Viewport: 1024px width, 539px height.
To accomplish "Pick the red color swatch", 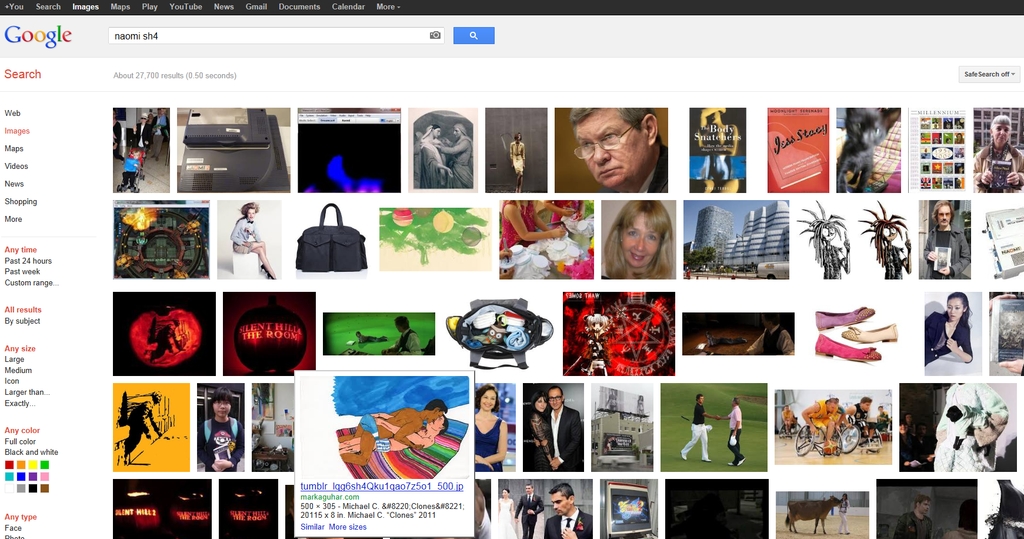I will click(x=9, y=465).
